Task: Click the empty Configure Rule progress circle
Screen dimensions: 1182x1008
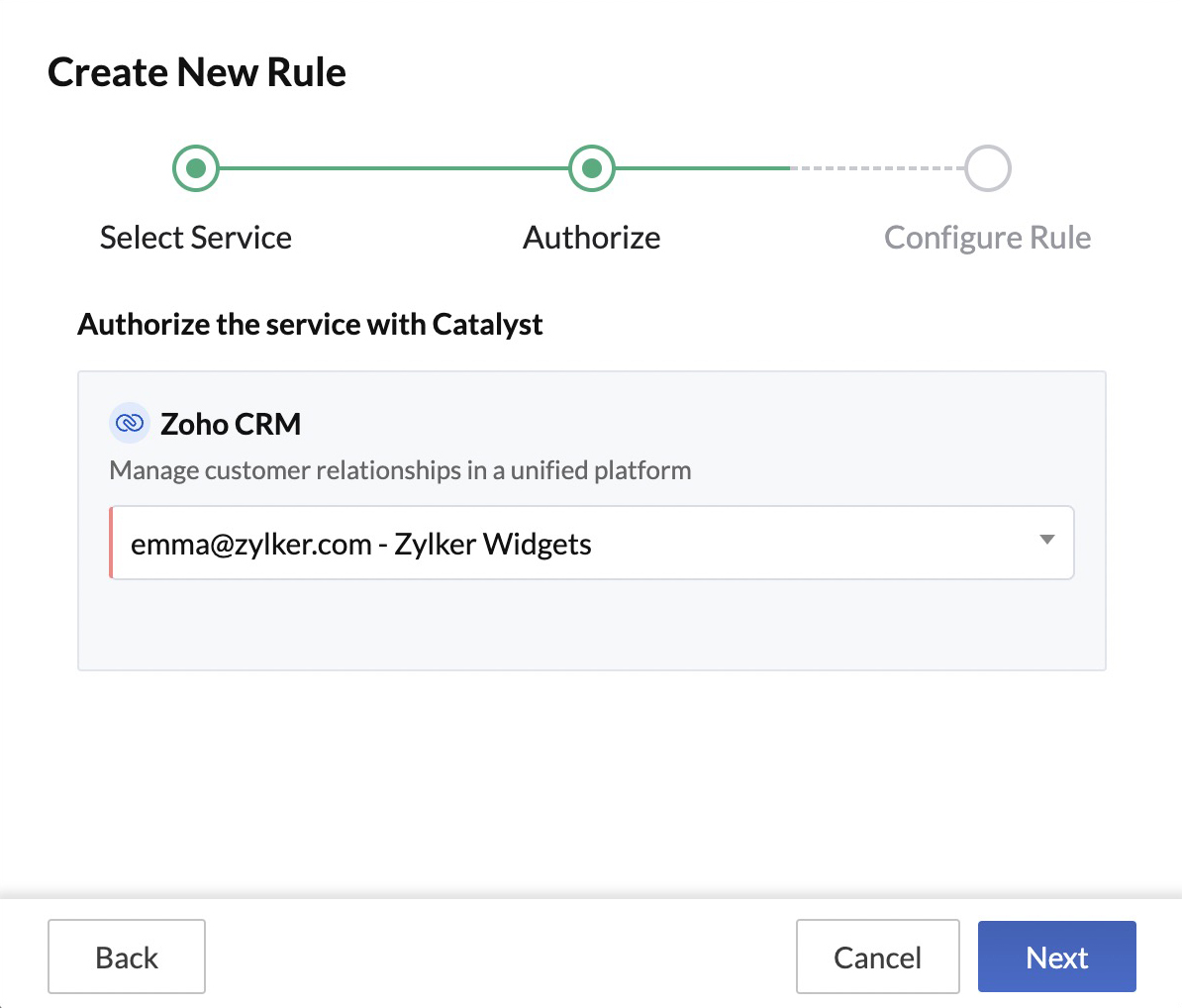Action: coord(986,167)
